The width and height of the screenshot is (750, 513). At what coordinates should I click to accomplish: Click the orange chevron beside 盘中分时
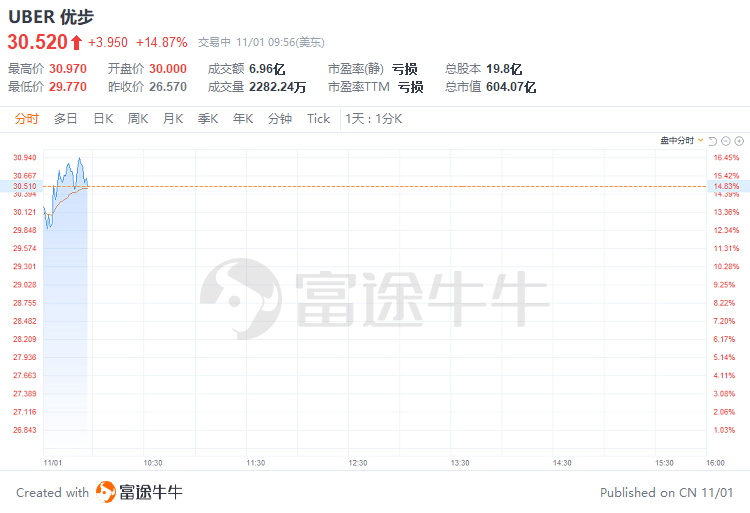pos(700,141)
